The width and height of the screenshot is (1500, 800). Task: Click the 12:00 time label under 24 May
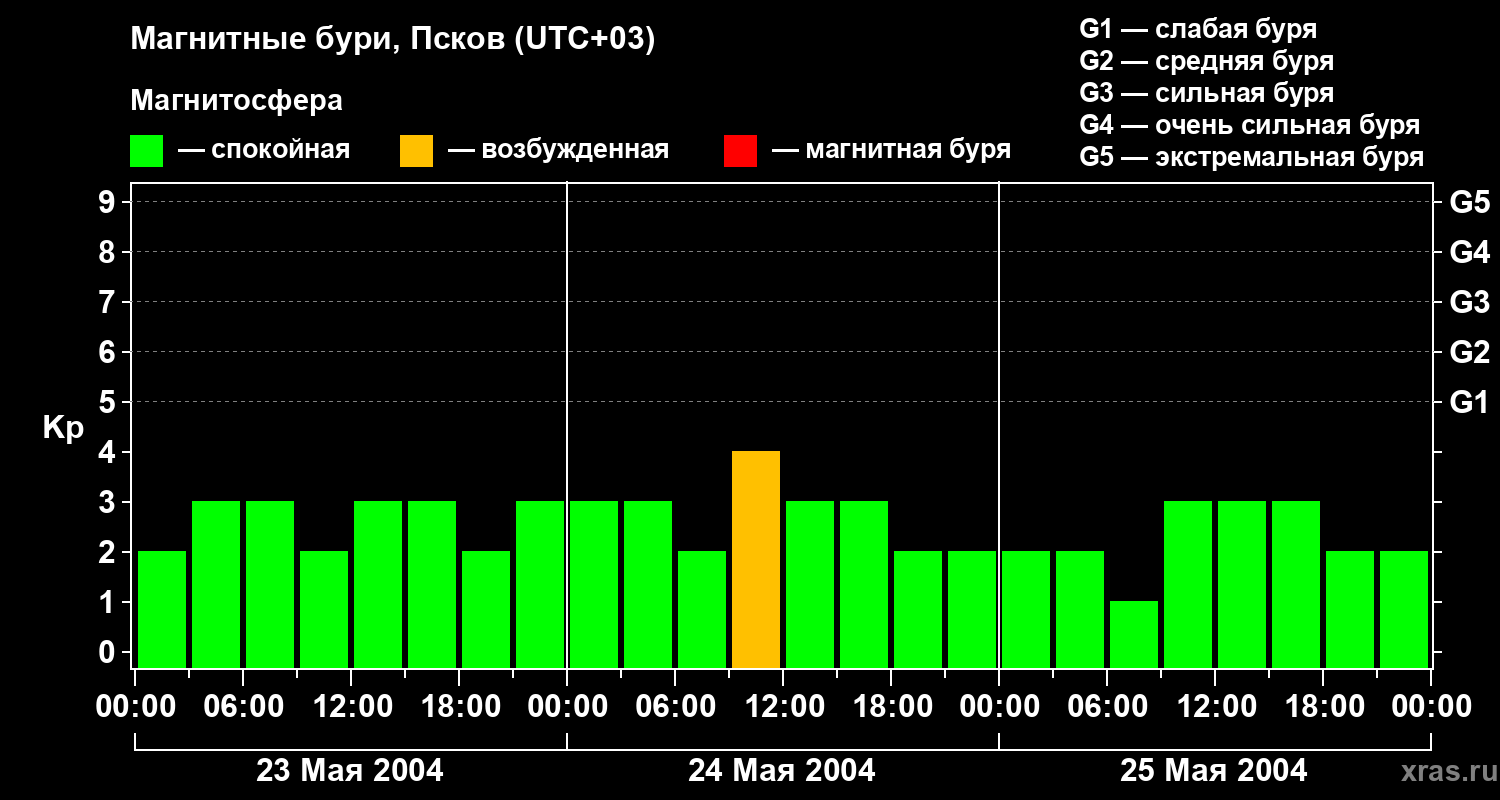point(783,707)
